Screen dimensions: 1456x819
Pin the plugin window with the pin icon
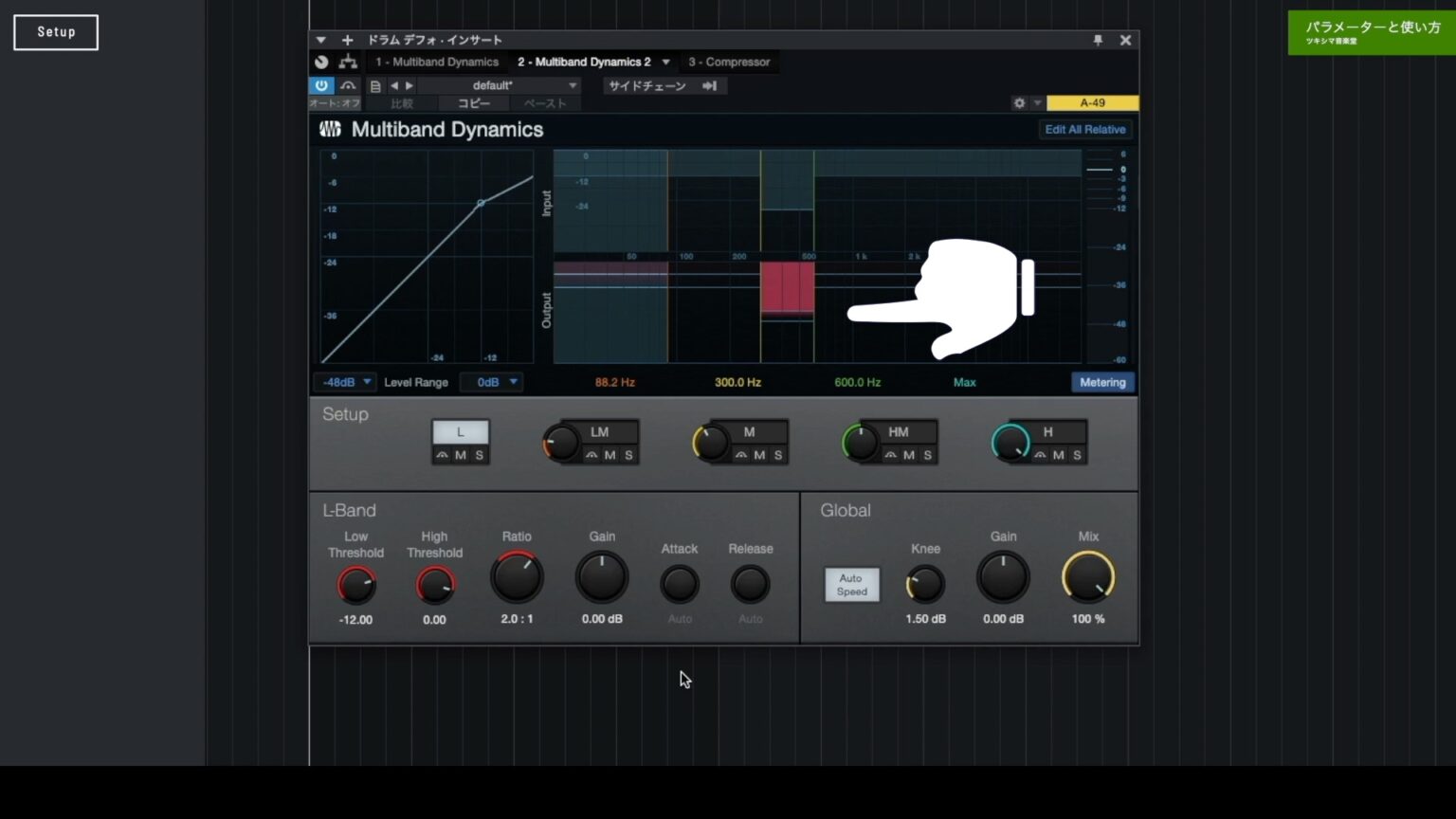point(1099,40)
